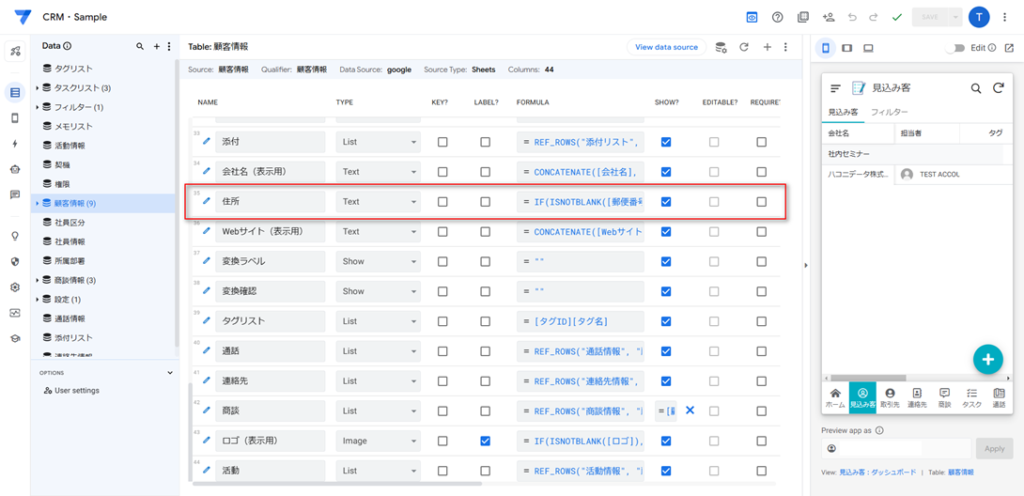The image size is (1024, 496).
Task: Switch preview to mobile phone layout
Action: pos(825,48)
